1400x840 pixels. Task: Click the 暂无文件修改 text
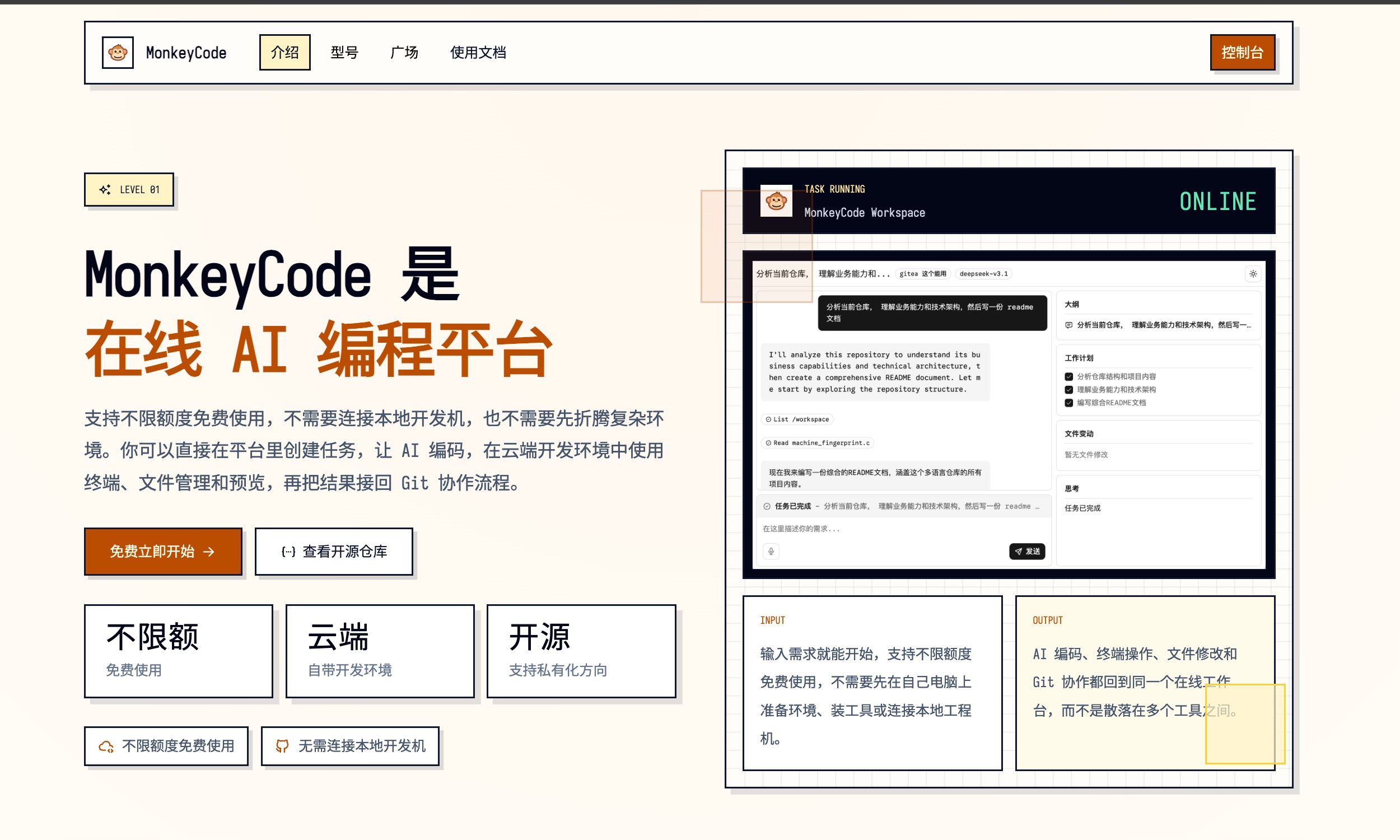[x=1086, y=455]
